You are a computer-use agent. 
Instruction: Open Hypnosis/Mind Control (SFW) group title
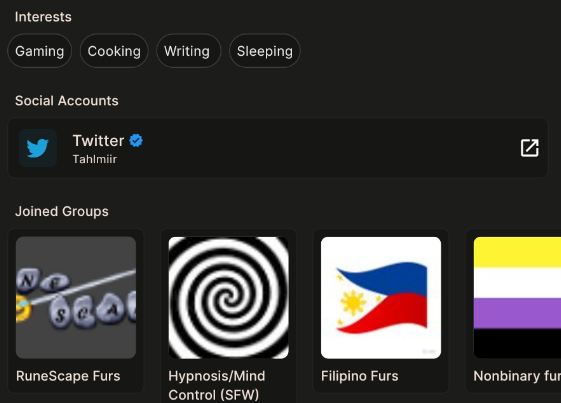click(x=217, y=385)
